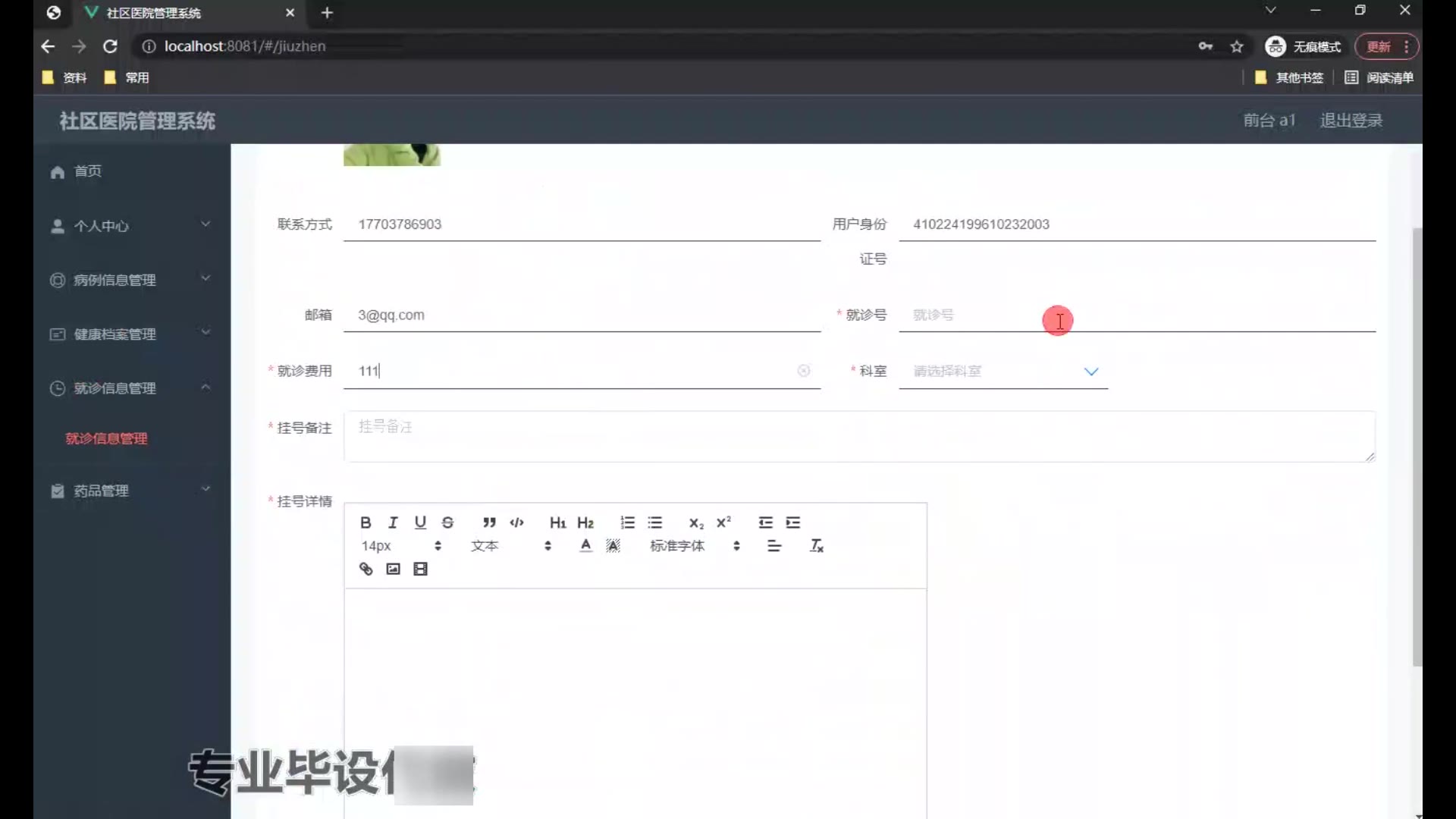
Task: Create an ordered numbered list
Action: (x=627, y=522)
